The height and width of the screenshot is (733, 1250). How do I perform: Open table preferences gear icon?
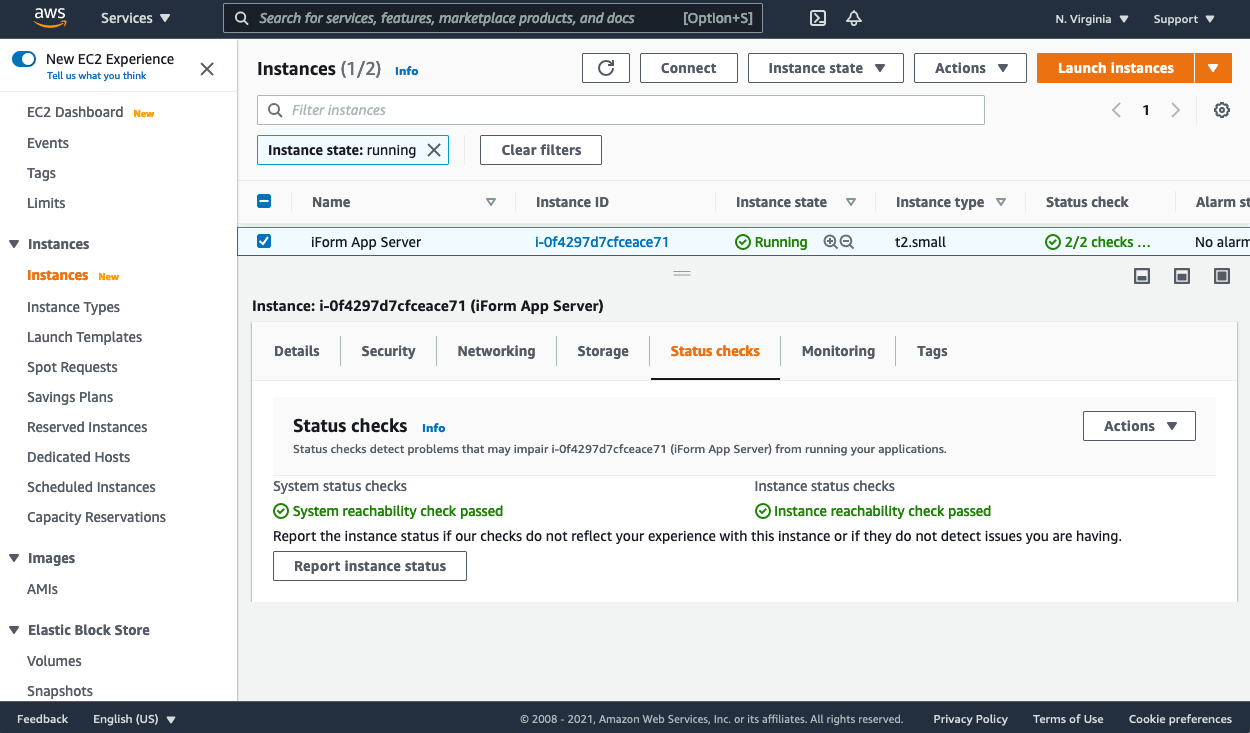pyautogui.click(x=1222, y=110)
